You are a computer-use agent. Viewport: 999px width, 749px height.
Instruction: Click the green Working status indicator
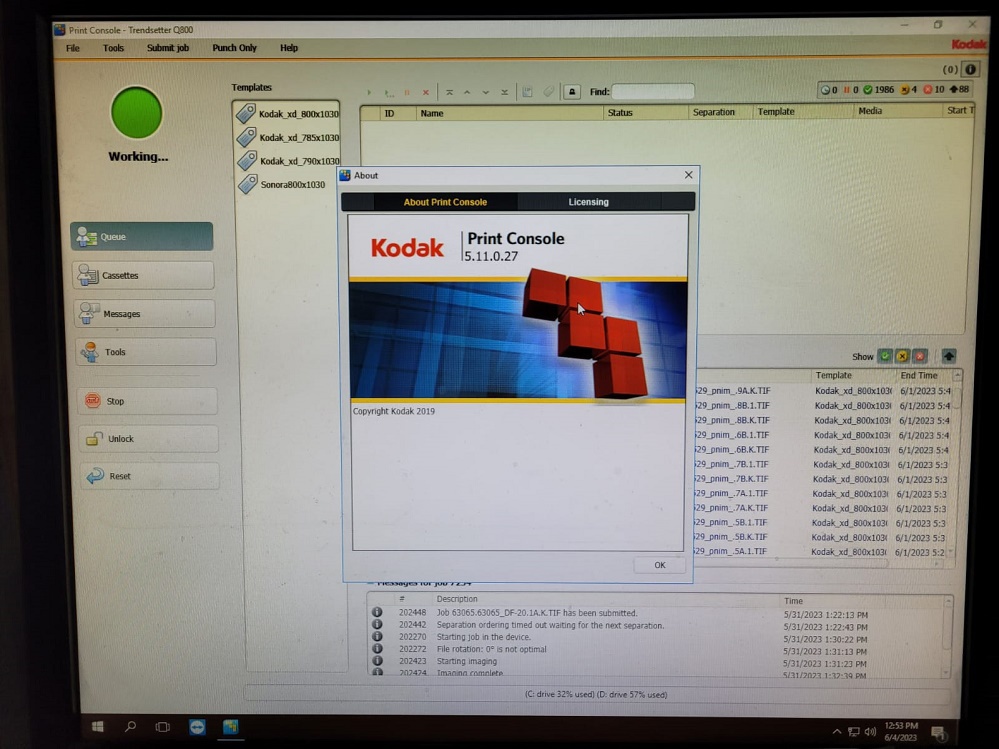[137, 113]
